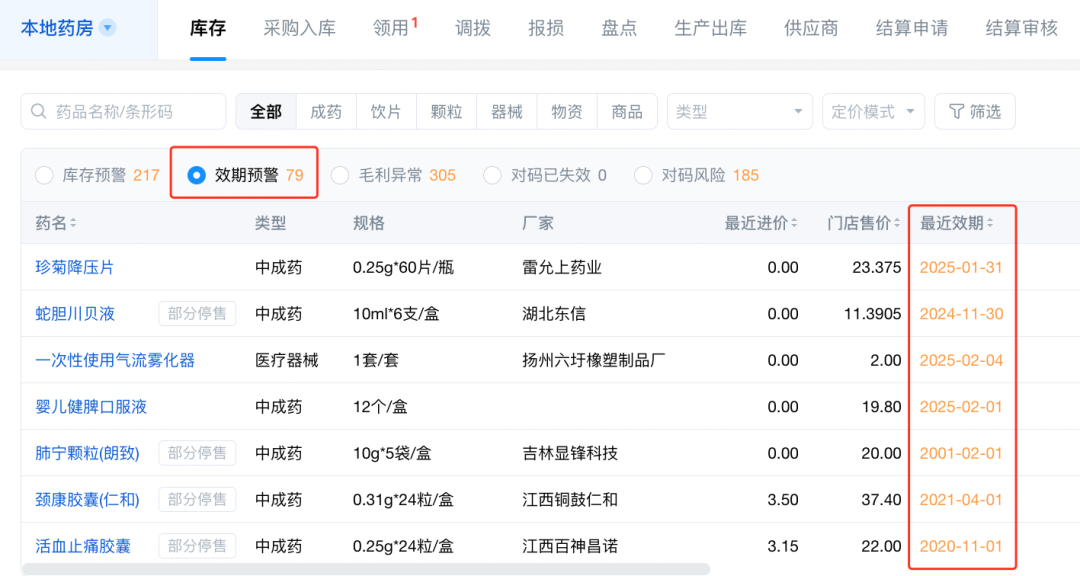The image size is (1080, 576).
Task: Select the 对码风险 radio button
Action: [643, 175]
